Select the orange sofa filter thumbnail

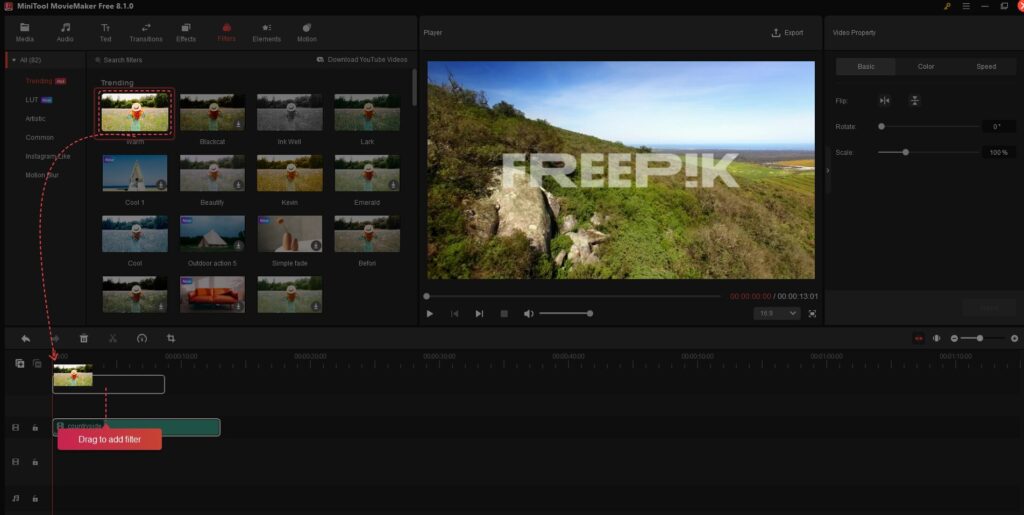[212, 294]
